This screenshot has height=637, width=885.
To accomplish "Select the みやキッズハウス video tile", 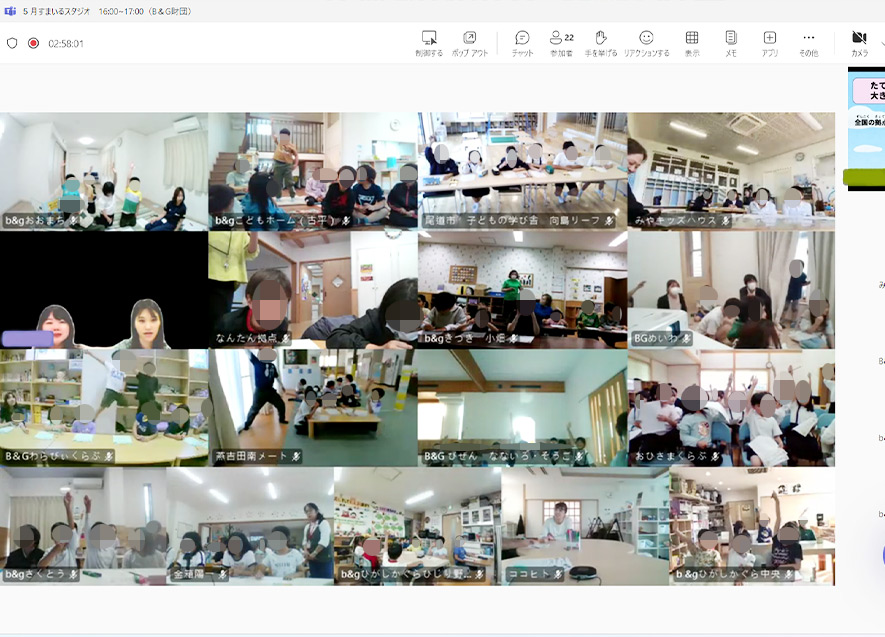I will coord(731,171).
